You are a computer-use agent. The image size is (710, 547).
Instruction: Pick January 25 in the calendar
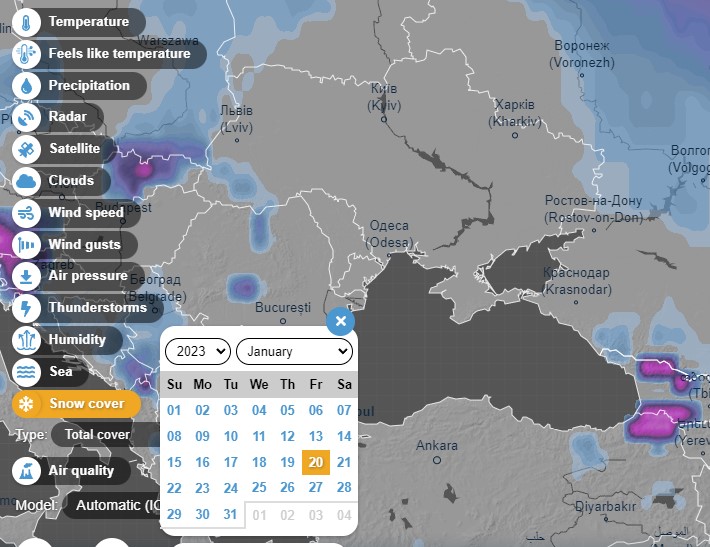[259, 488]
